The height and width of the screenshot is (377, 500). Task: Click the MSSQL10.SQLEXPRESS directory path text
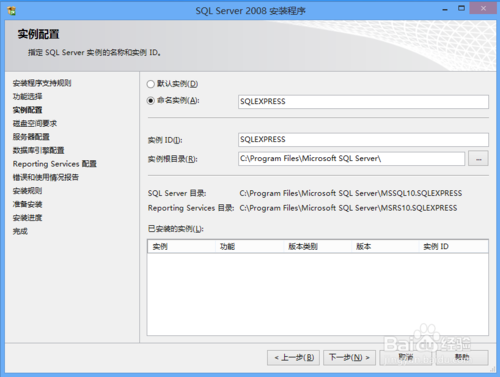(x=351, y=193)
